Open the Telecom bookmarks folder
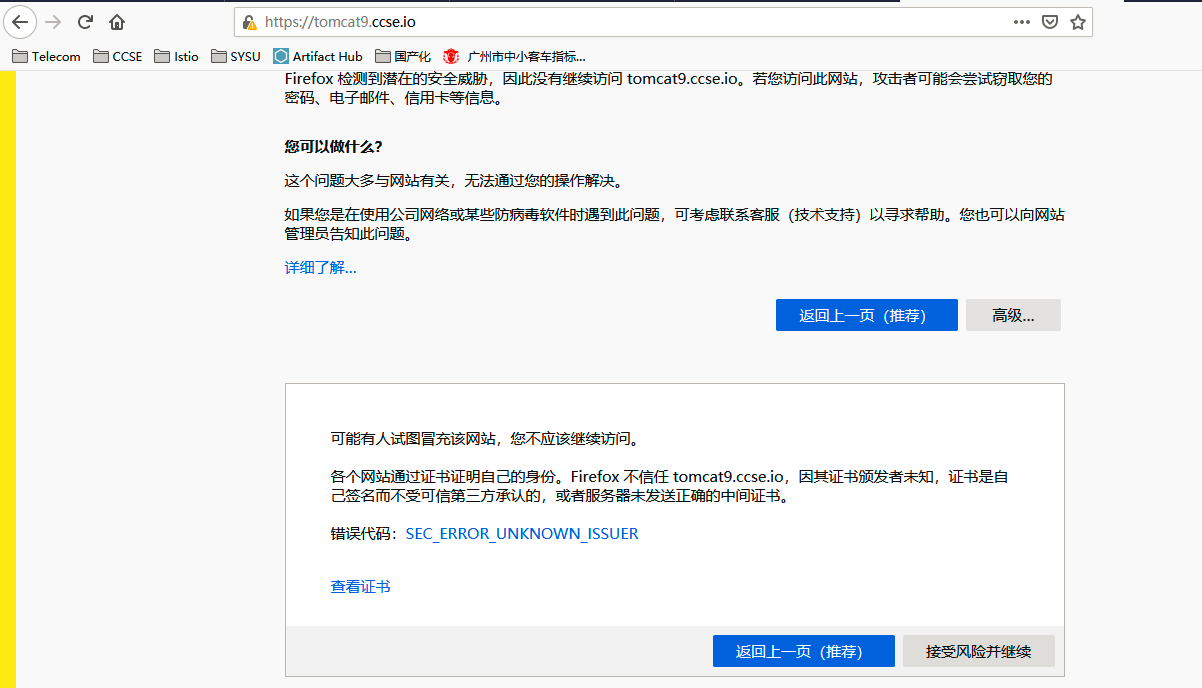 click(46, 56)
